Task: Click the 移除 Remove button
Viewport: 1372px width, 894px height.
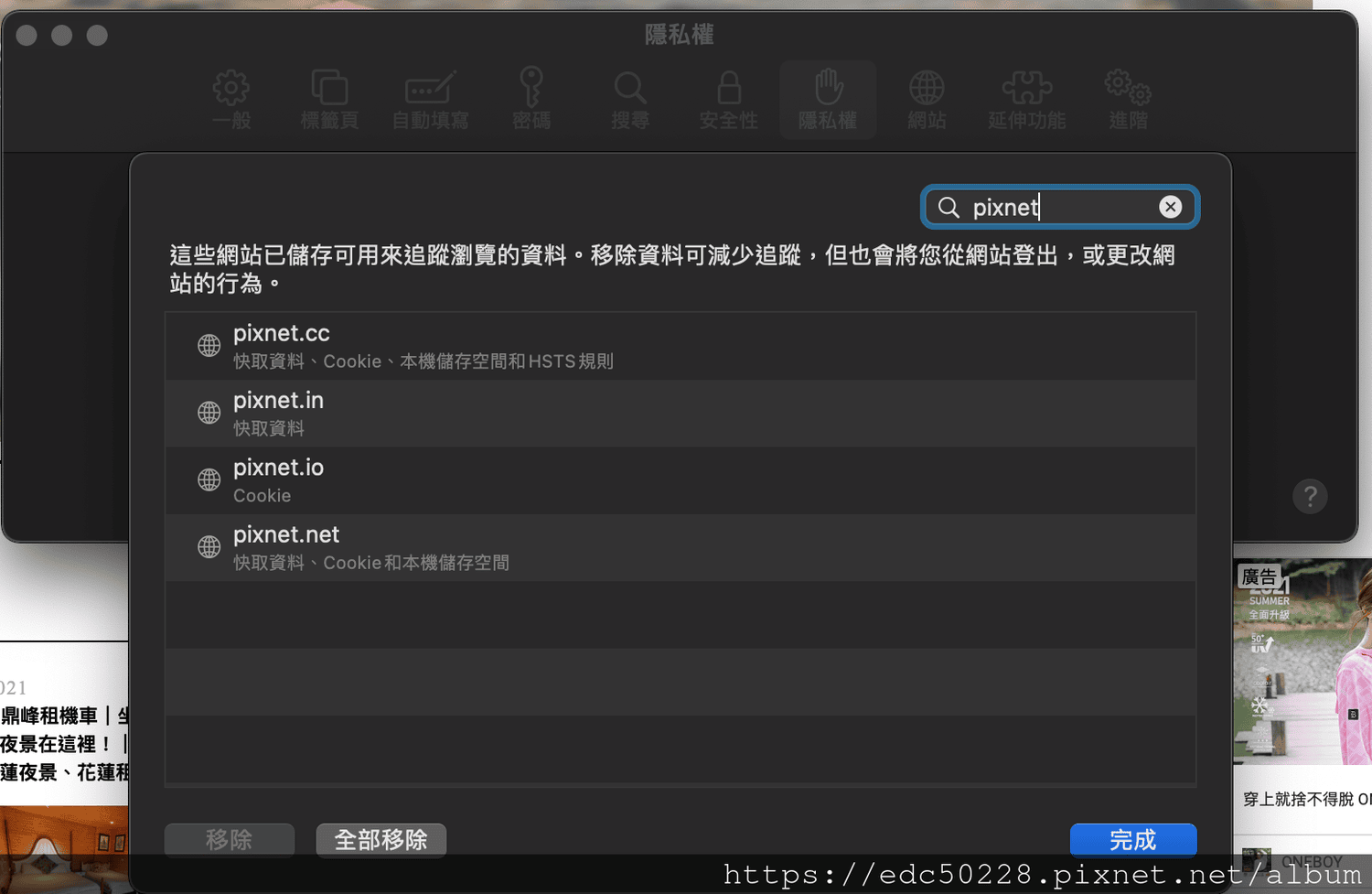Action: (x=230, y=840)
